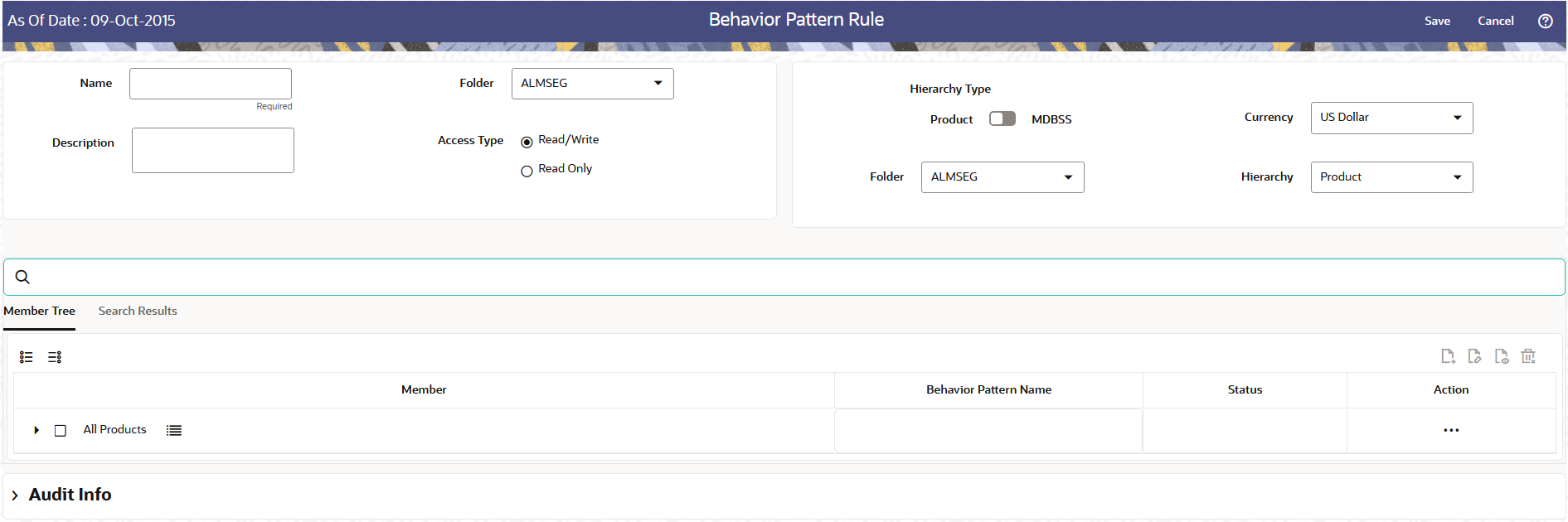Click the delete trash icon above Action
1568x522 pixels.
point(1528,356)
